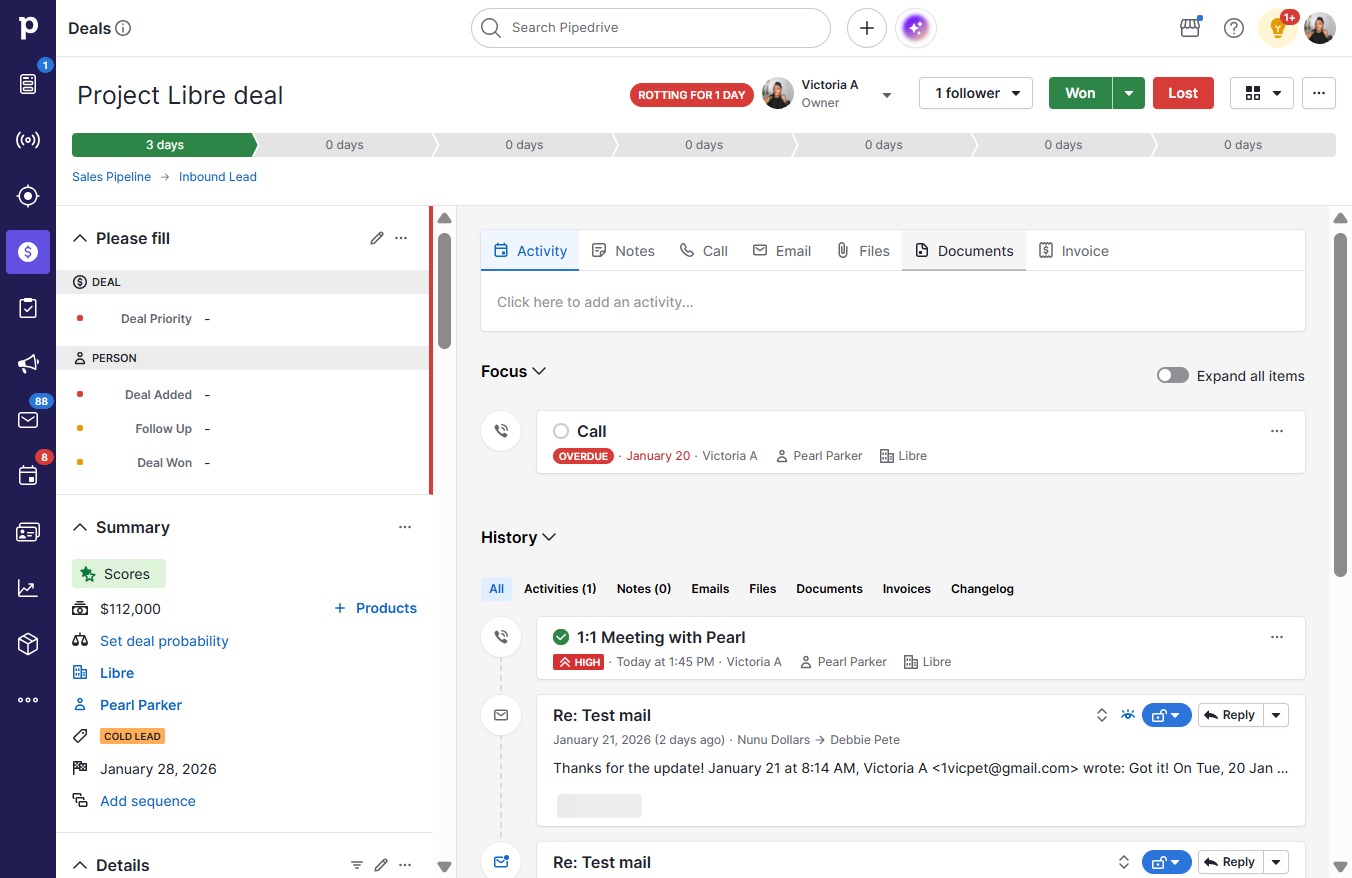Open more options on 1:1 Meeting with Pearl
The width and height of the screenshot is (1352, 878).
tap(1277, 637)
